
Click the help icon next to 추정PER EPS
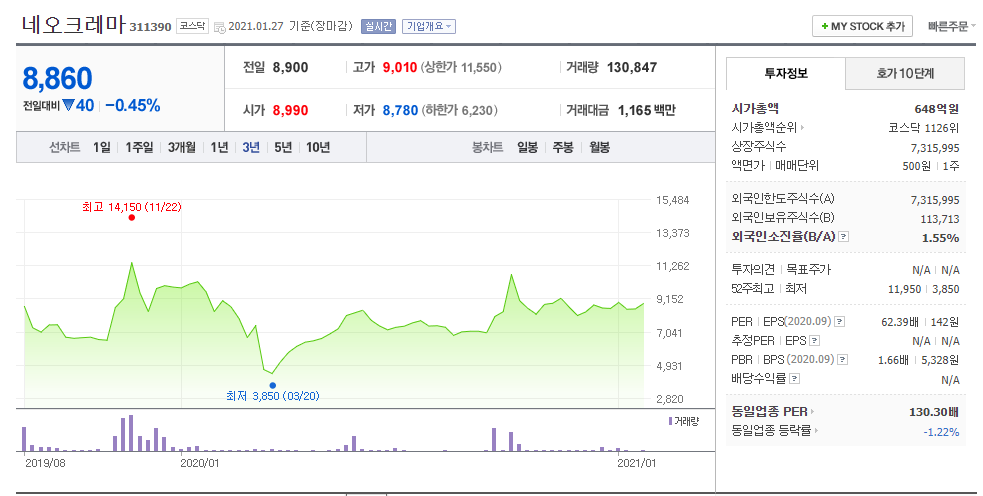click(814, 340)
